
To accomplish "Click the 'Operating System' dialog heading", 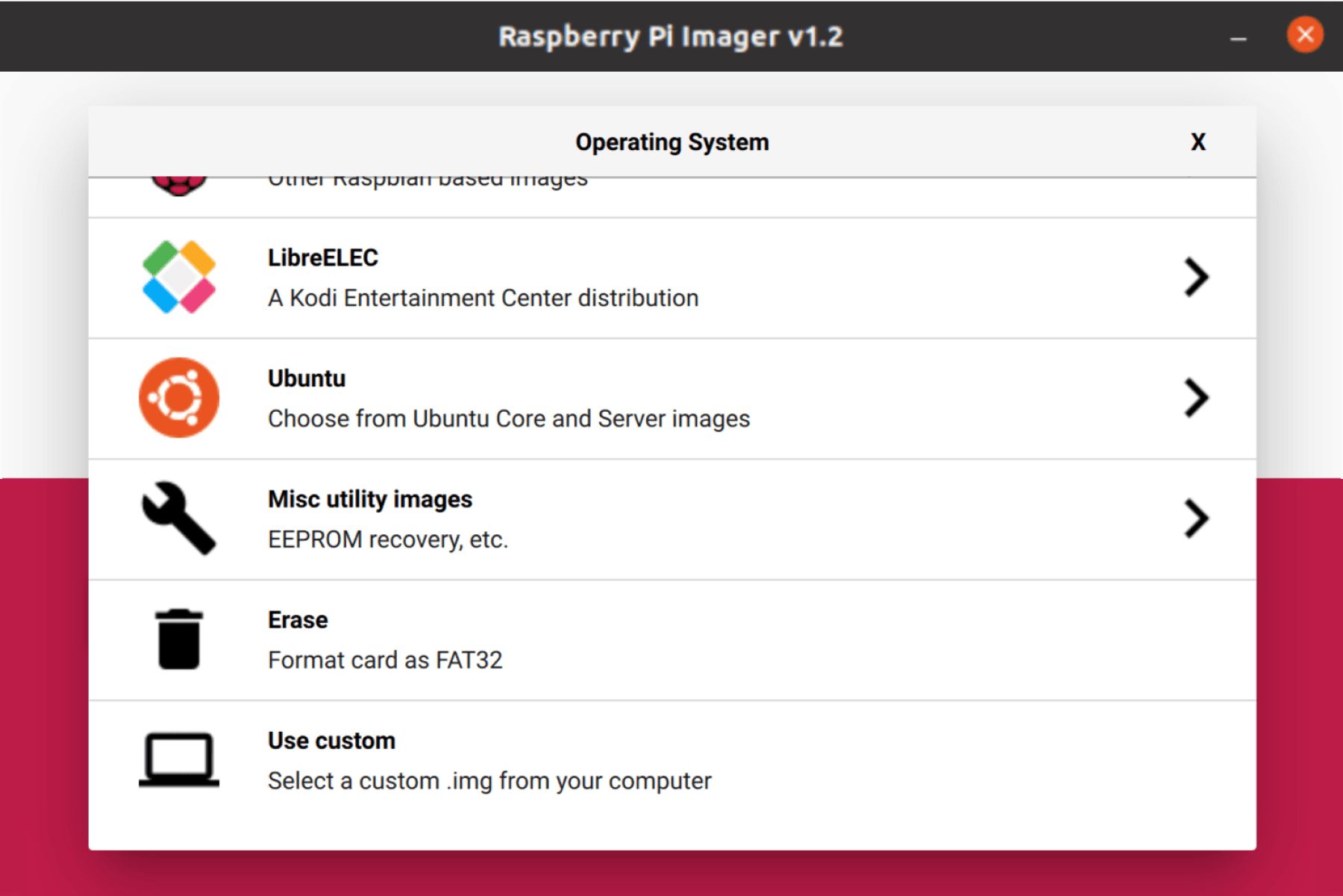I will pos(671,142).
